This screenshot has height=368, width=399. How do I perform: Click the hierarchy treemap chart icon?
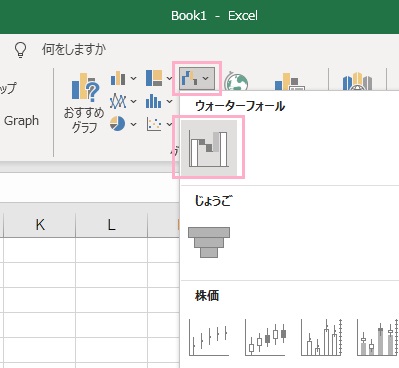pyautogui.click(x=154, y=78)
